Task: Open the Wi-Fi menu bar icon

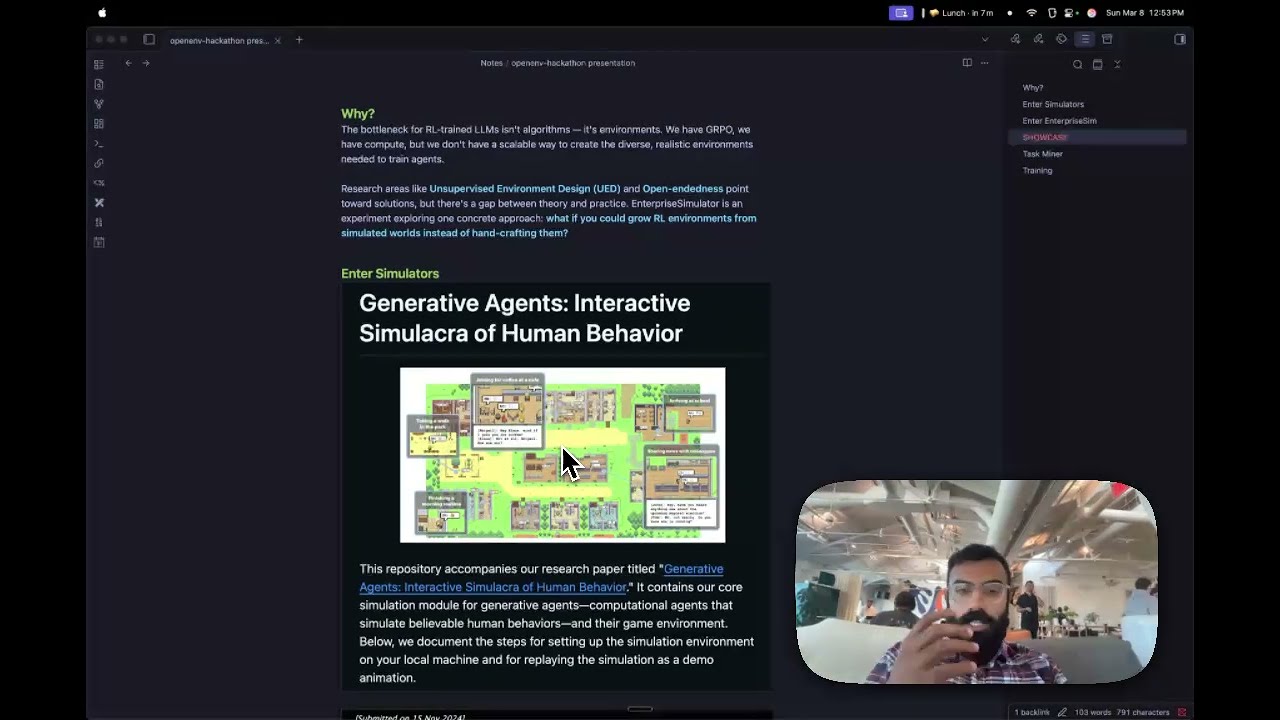Action: tap(1031, 13)
